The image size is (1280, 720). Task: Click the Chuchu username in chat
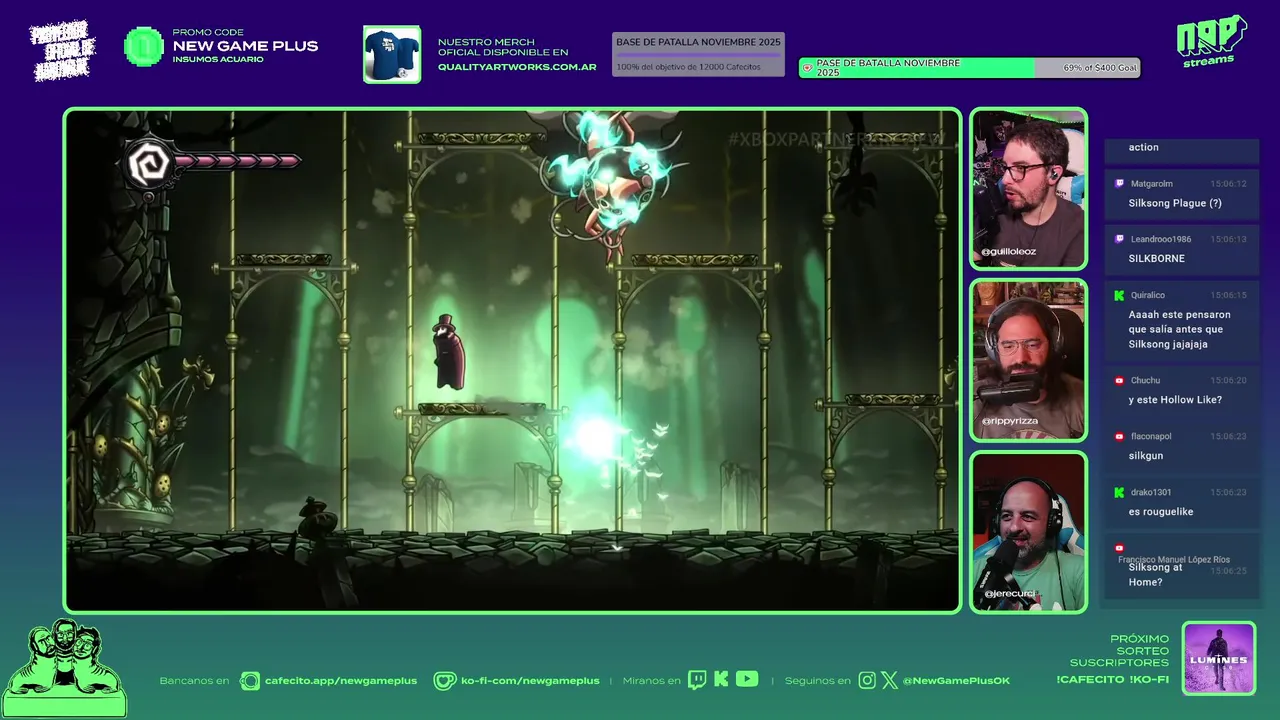click(x=1146, y=380)
